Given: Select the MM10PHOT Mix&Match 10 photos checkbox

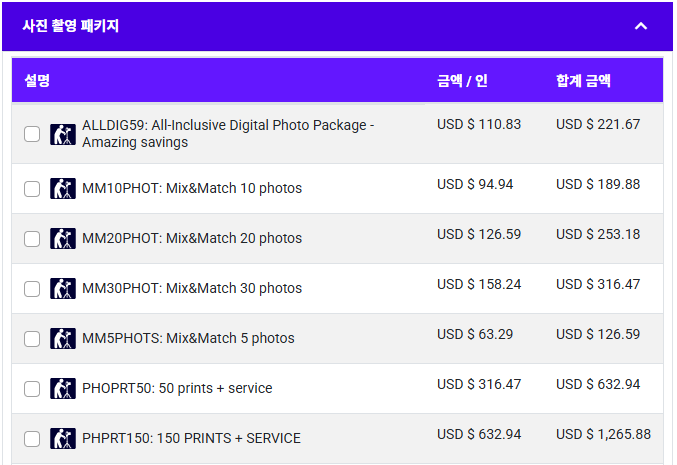Looking at the screenshot, I should (32, 189).
